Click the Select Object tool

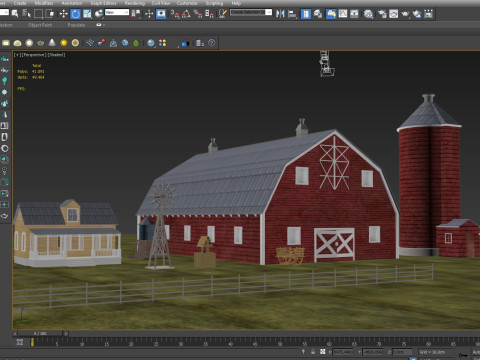[x=15, y=14]
